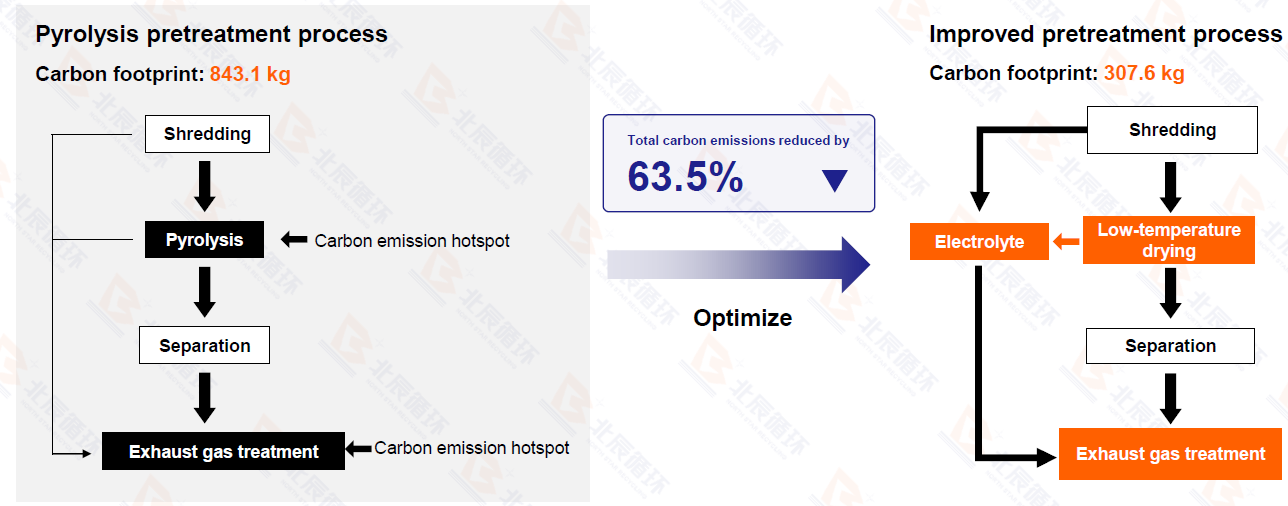Click the Optimize label under the arrow
1288x506 pixels.
coord(742,318)
